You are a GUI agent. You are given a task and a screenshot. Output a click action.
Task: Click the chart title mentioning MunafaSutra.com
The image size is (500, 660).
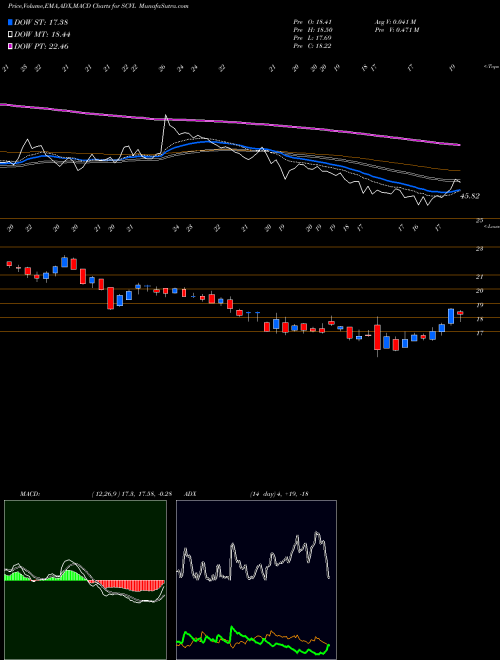point(98,6)
